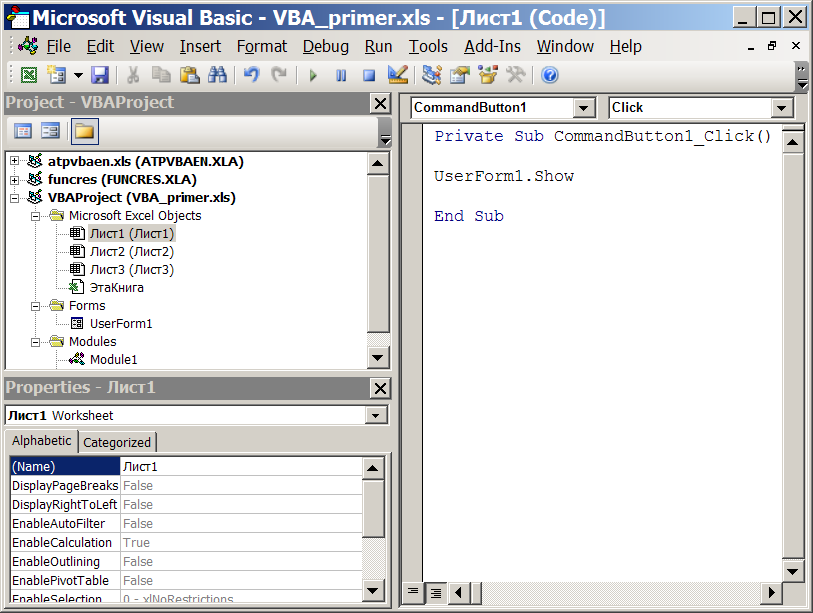Image resolution: width=813 pixels, height=613 pixels.
Task: Open Find with the binoculars icon
Action: pyautogui.click(x=217, y=75)
